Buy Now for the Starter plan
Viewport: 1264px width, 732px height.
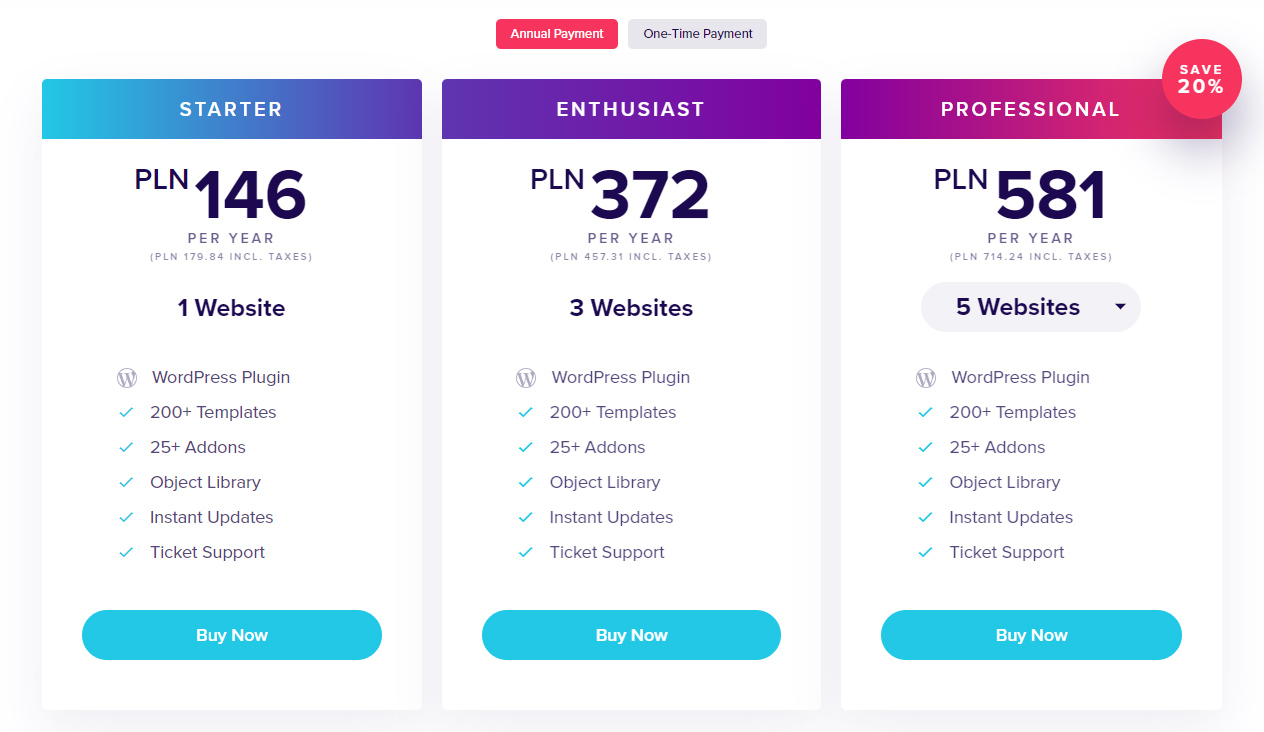(x=232, y=635)
